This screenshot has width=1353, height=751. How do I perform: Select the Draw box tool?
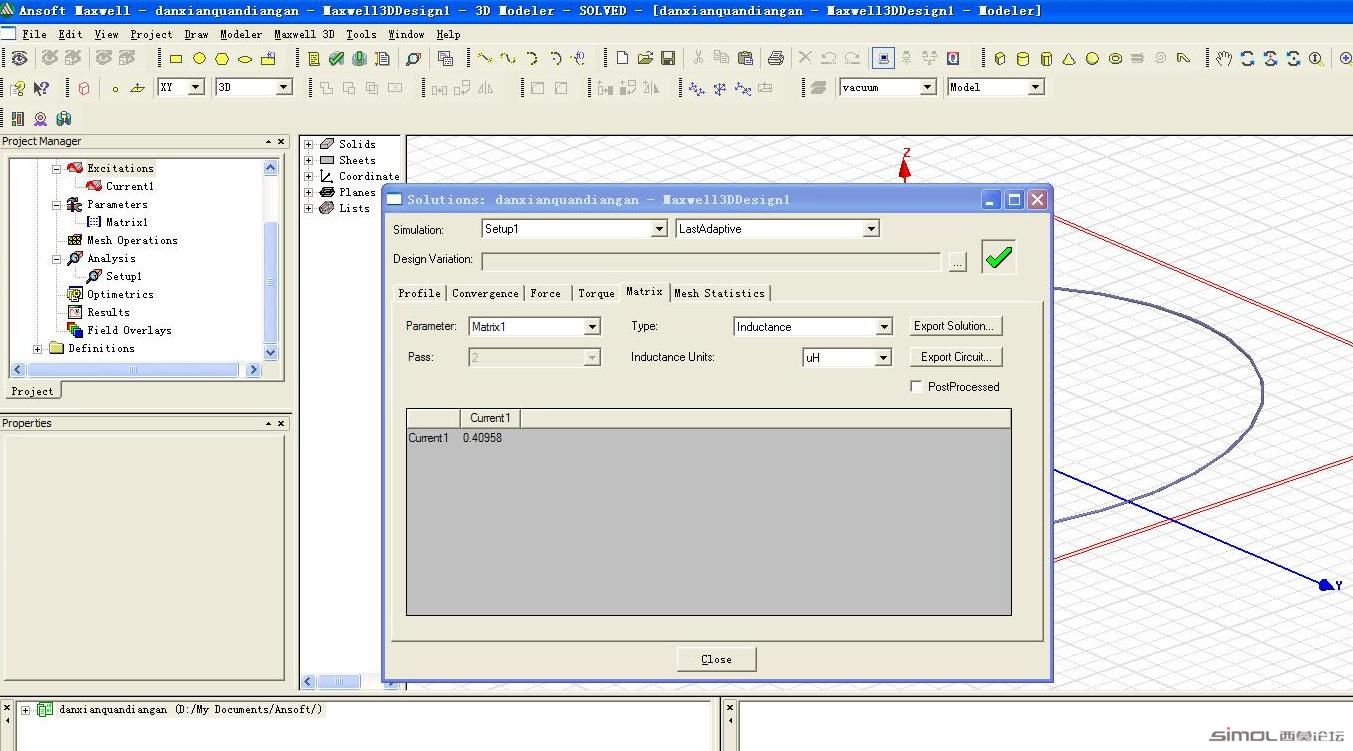[x=999, y=59]
